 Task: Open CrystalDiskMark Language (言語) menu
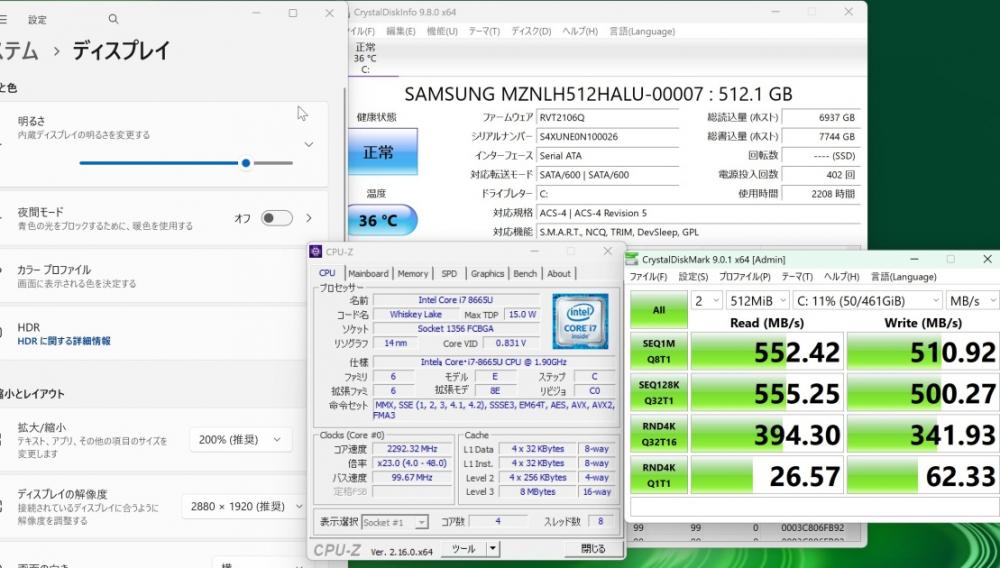tap(904, 277)
